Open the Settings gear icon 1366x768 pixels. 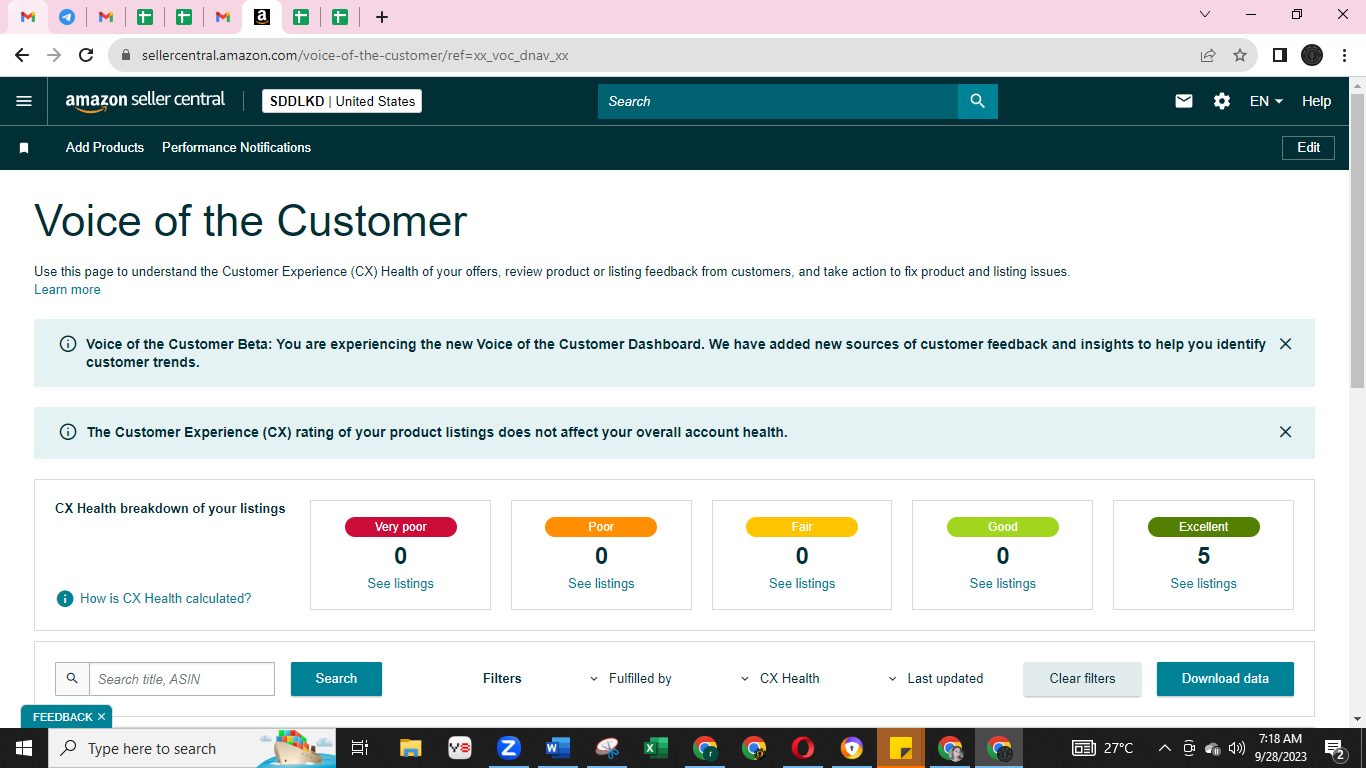pyautogui.click(x=1222, y=101)
